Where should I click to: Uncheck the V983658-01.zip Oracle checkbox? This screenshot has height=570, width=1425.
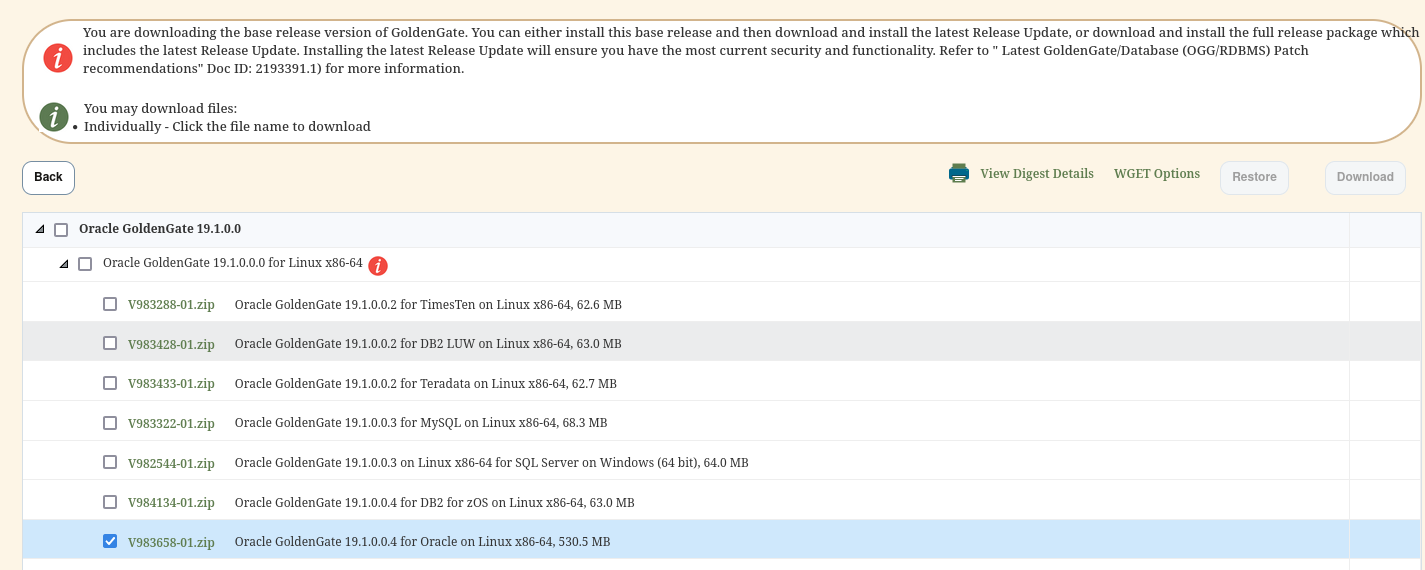tap(110, 541)
